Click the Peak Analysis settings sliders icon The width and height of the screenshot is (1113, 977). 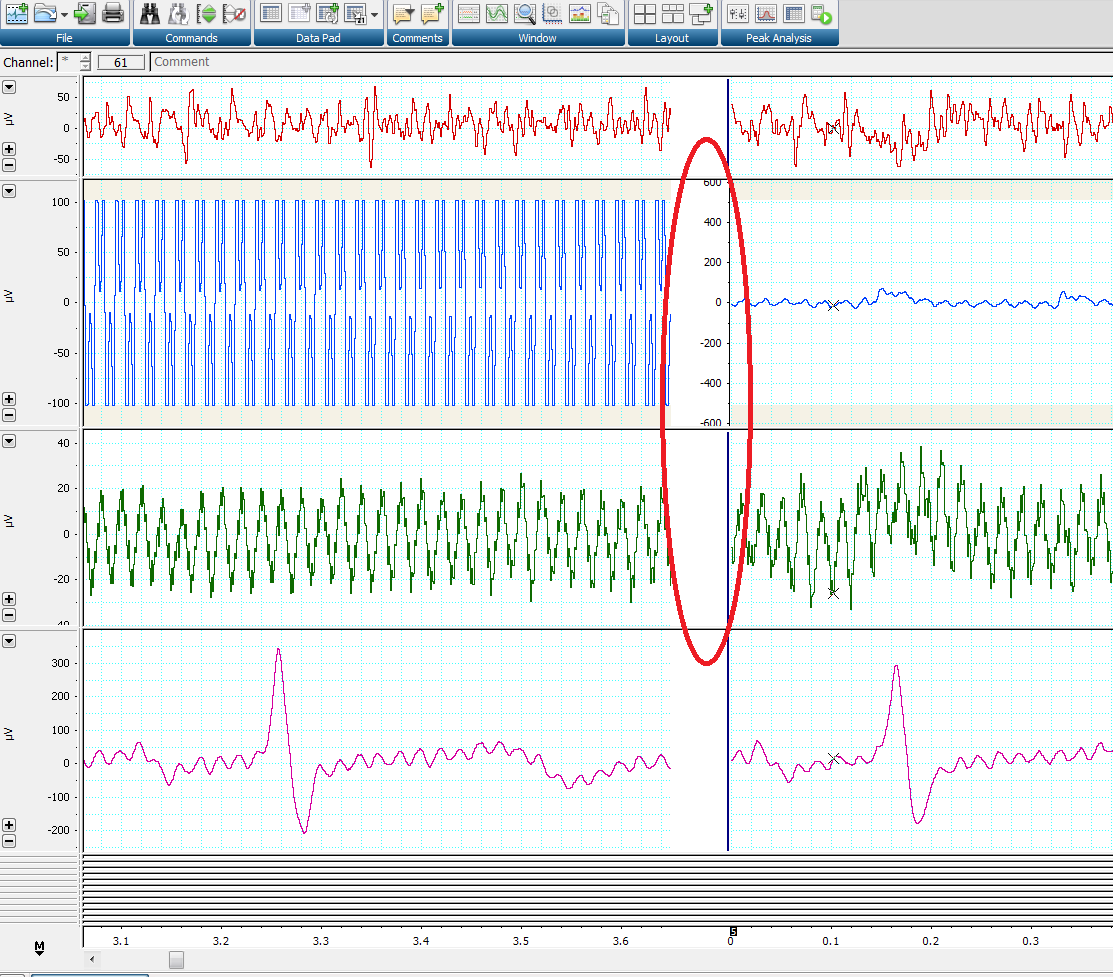tap(738, 13)
